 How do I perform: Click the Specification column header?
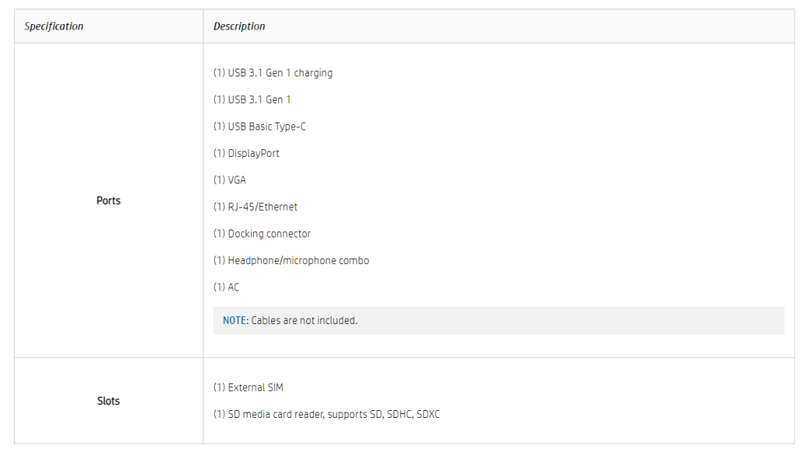[x=54, y=27]
